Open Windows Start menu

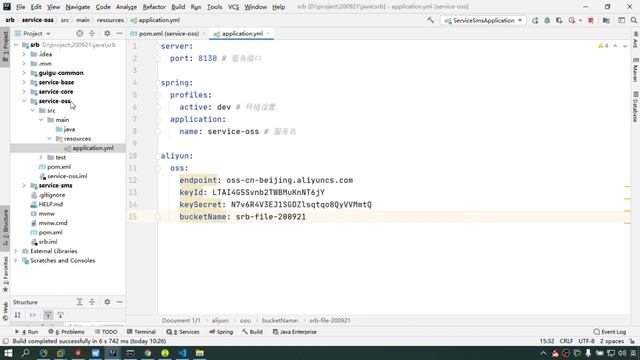[x=8, y=353]
